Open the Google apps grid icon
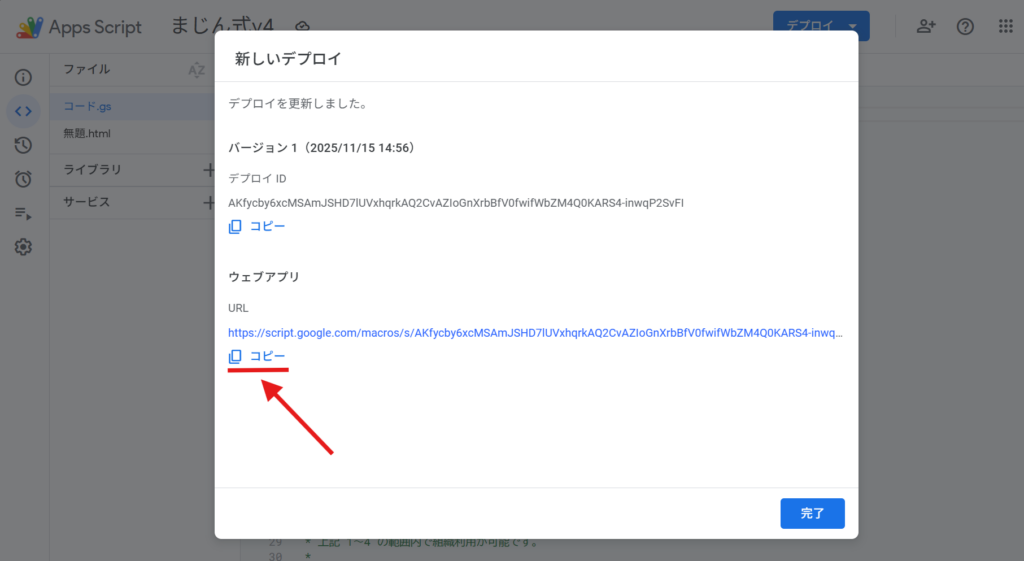Image resolution: width=1024 pixels, height=561 pixels. 1005,27
